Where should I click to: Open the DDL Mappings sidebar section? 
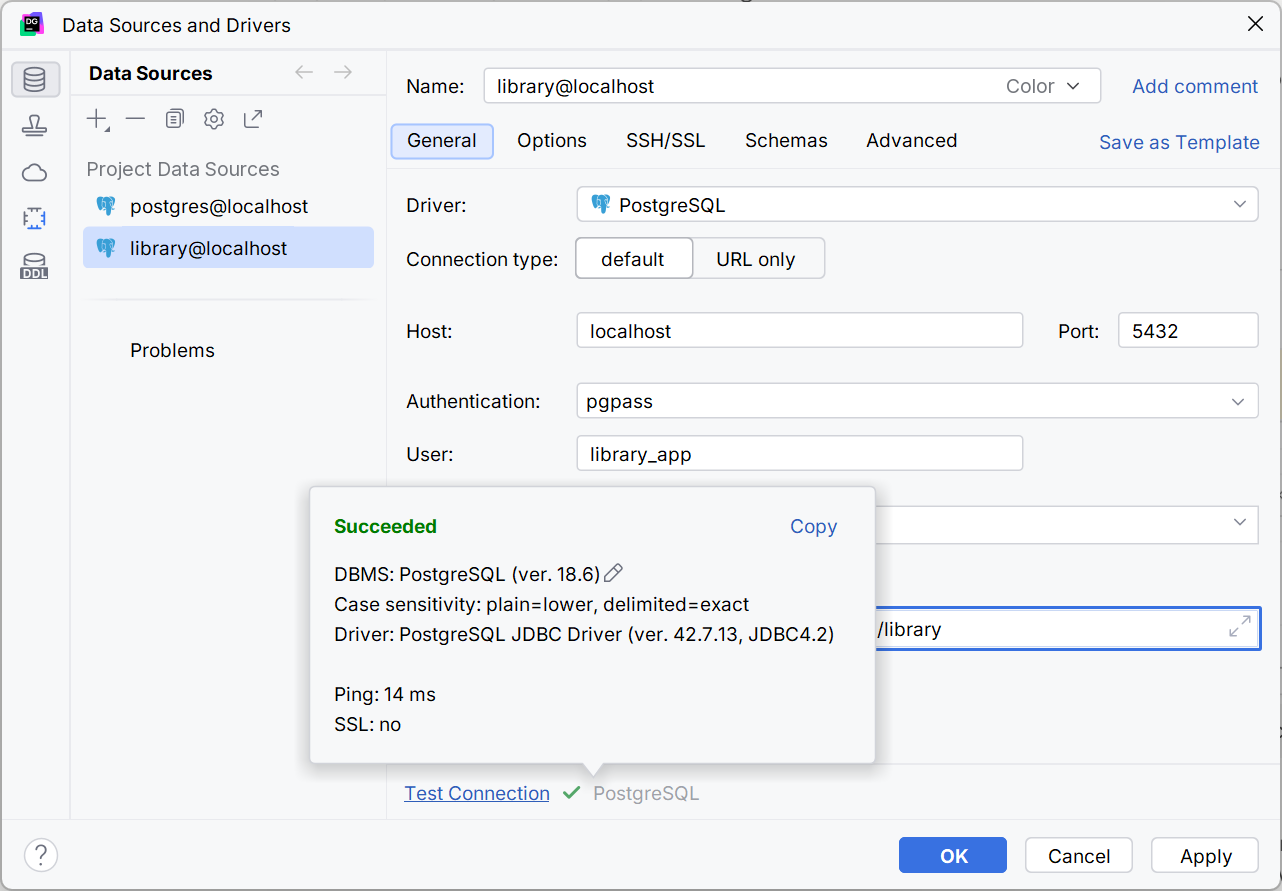pyautogui.click(x=35, y=266)
